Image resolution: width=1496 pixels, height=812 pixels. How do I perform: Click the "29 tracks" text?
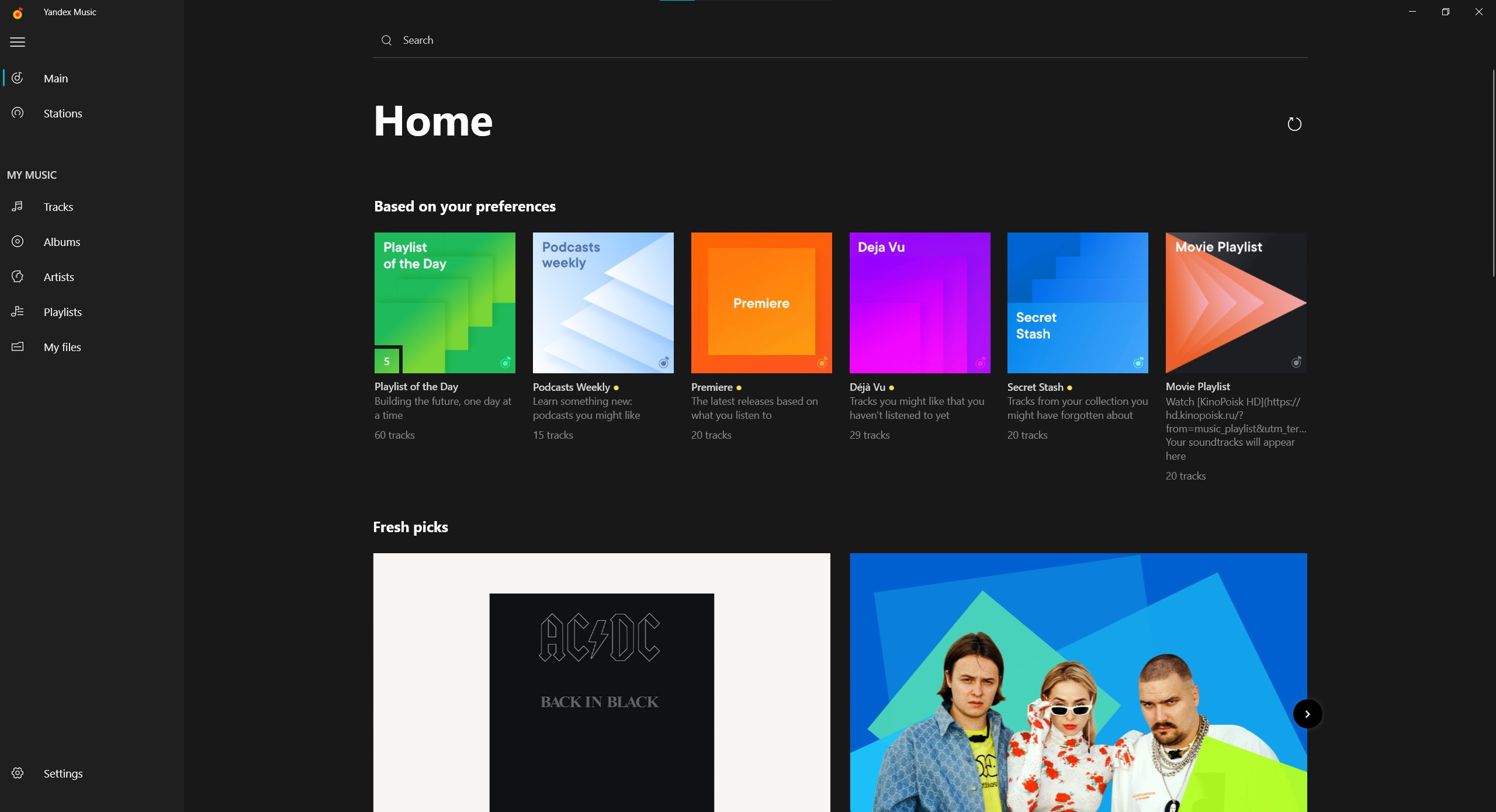point(870,435)
